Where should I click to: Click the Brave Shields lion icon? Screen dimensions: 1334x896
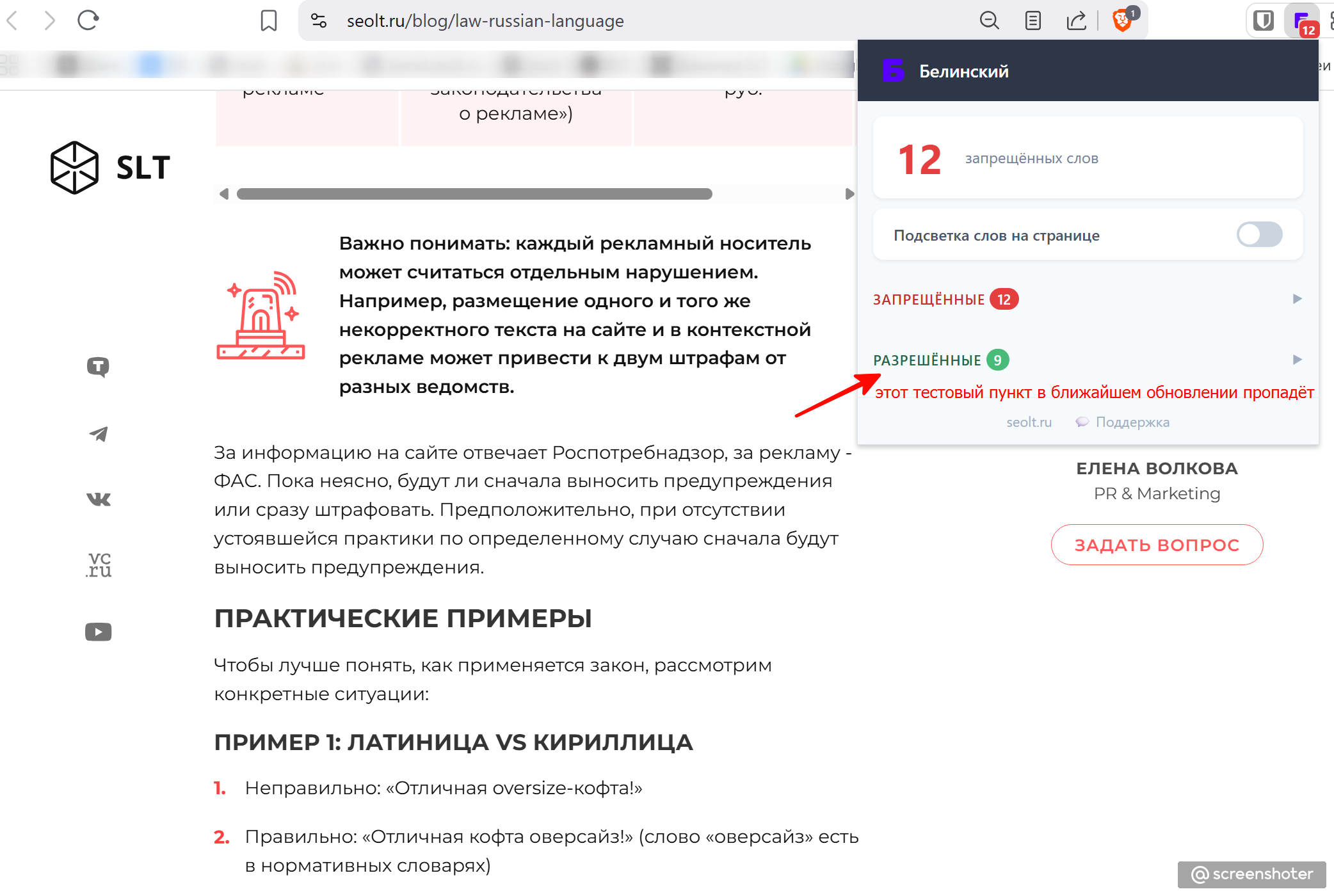1122,21
